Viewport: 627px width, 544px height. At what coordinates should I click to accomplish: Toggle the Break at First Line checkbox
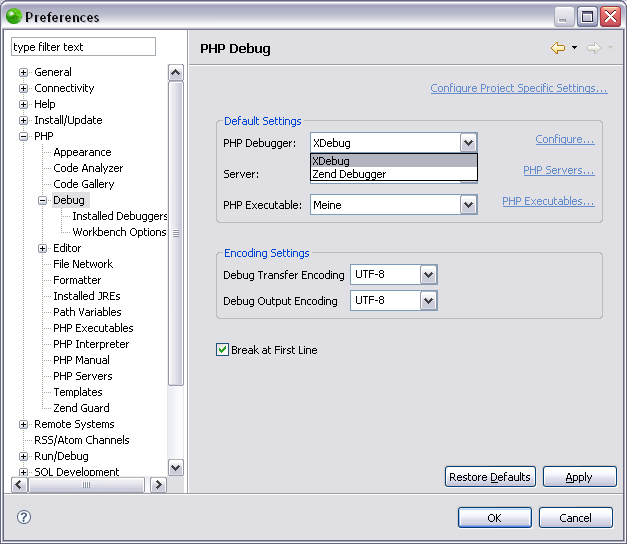click(x=222, y=350)
